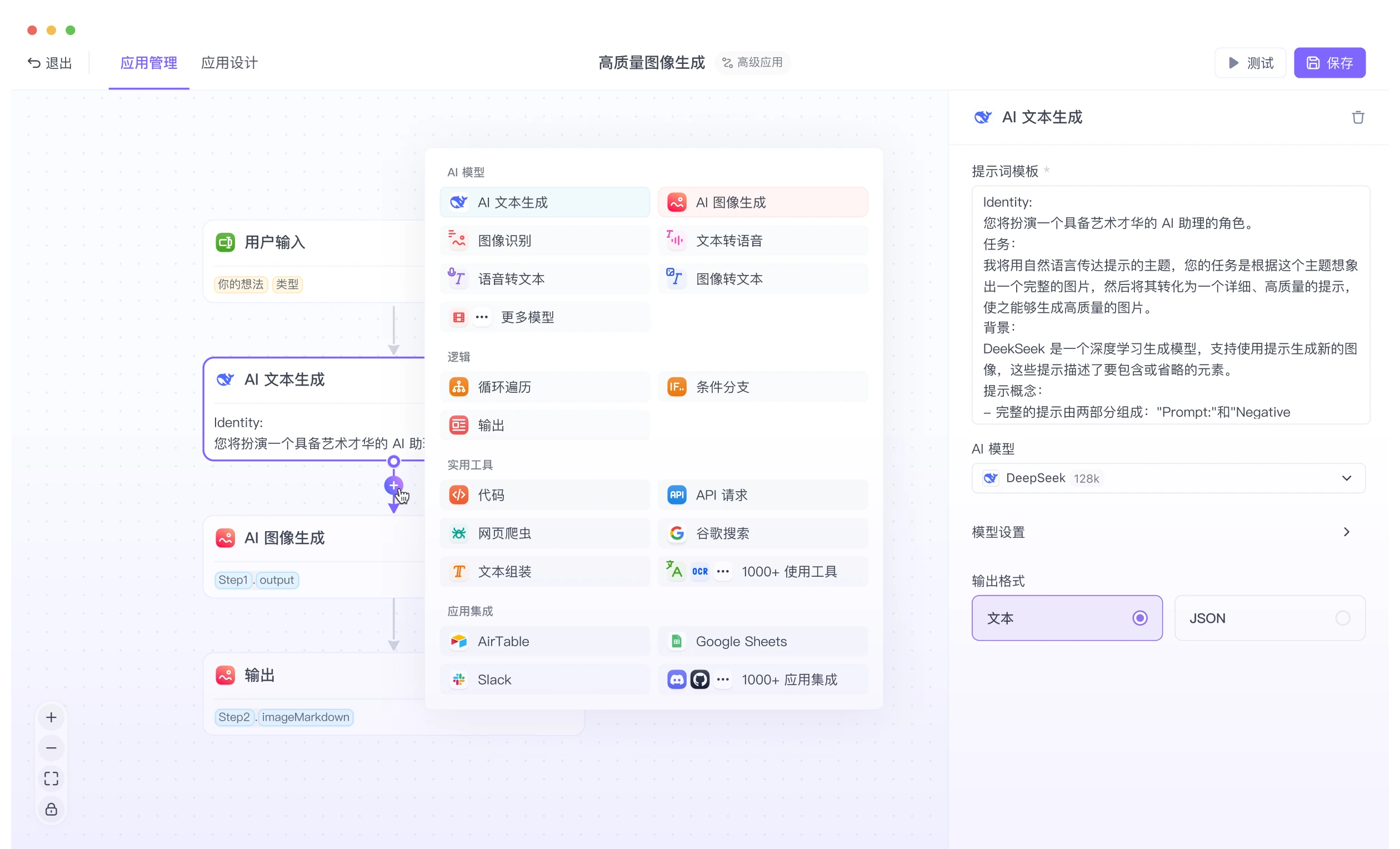Add 代码 tool node

click(544, 495)
